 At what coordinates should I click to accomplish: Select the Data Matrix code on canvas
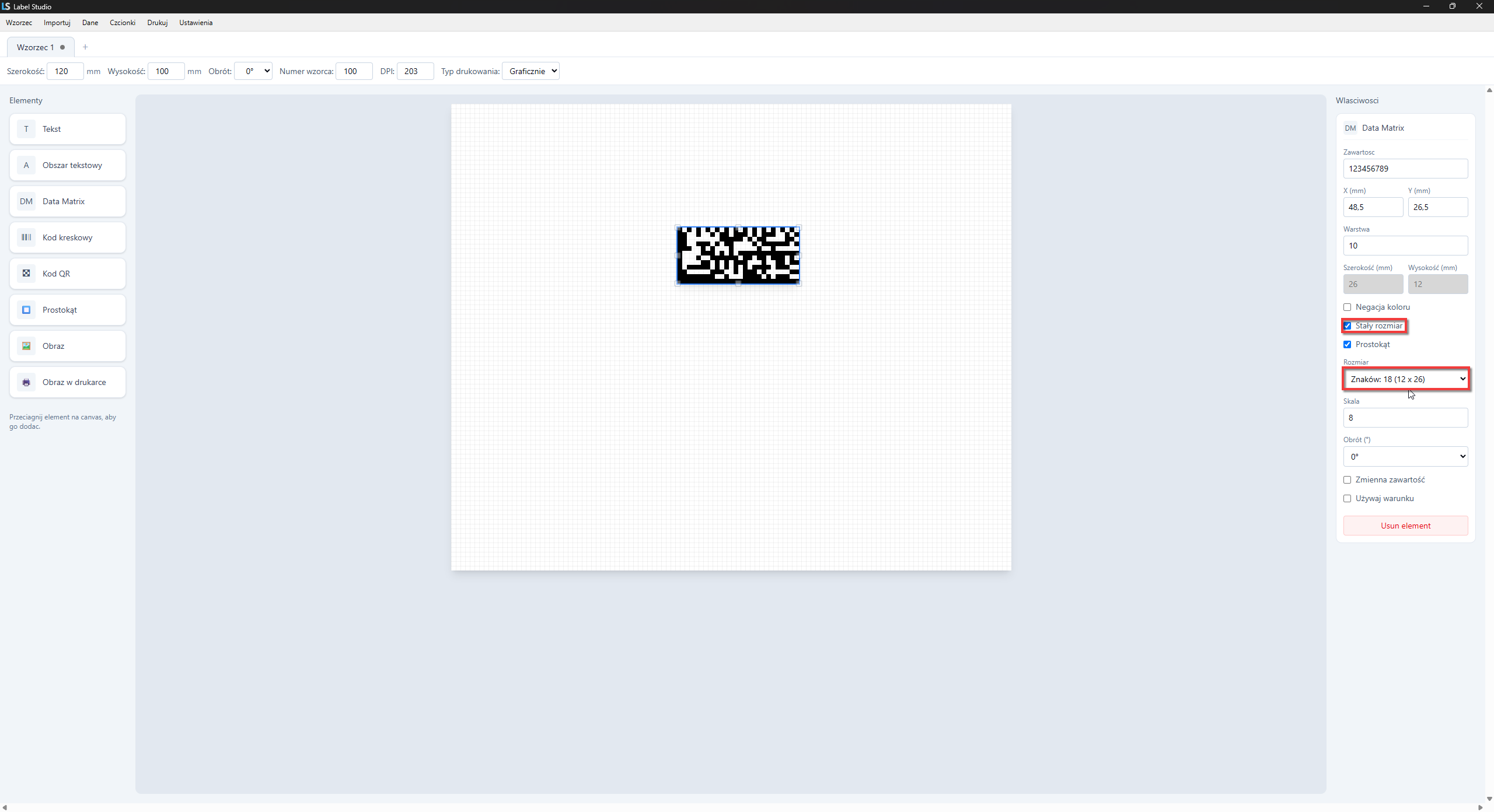click(x=738, y=255)
